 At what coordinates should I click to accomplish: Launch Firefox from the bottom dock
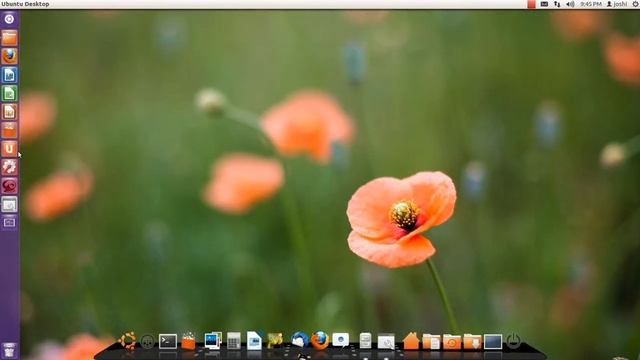point(320,340)
